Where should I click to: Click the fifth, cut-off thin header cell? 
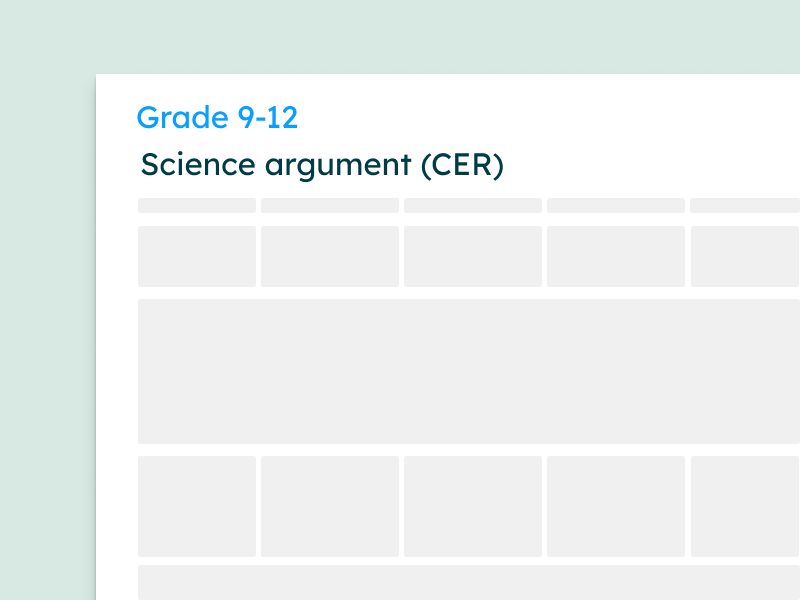point(745,206)
